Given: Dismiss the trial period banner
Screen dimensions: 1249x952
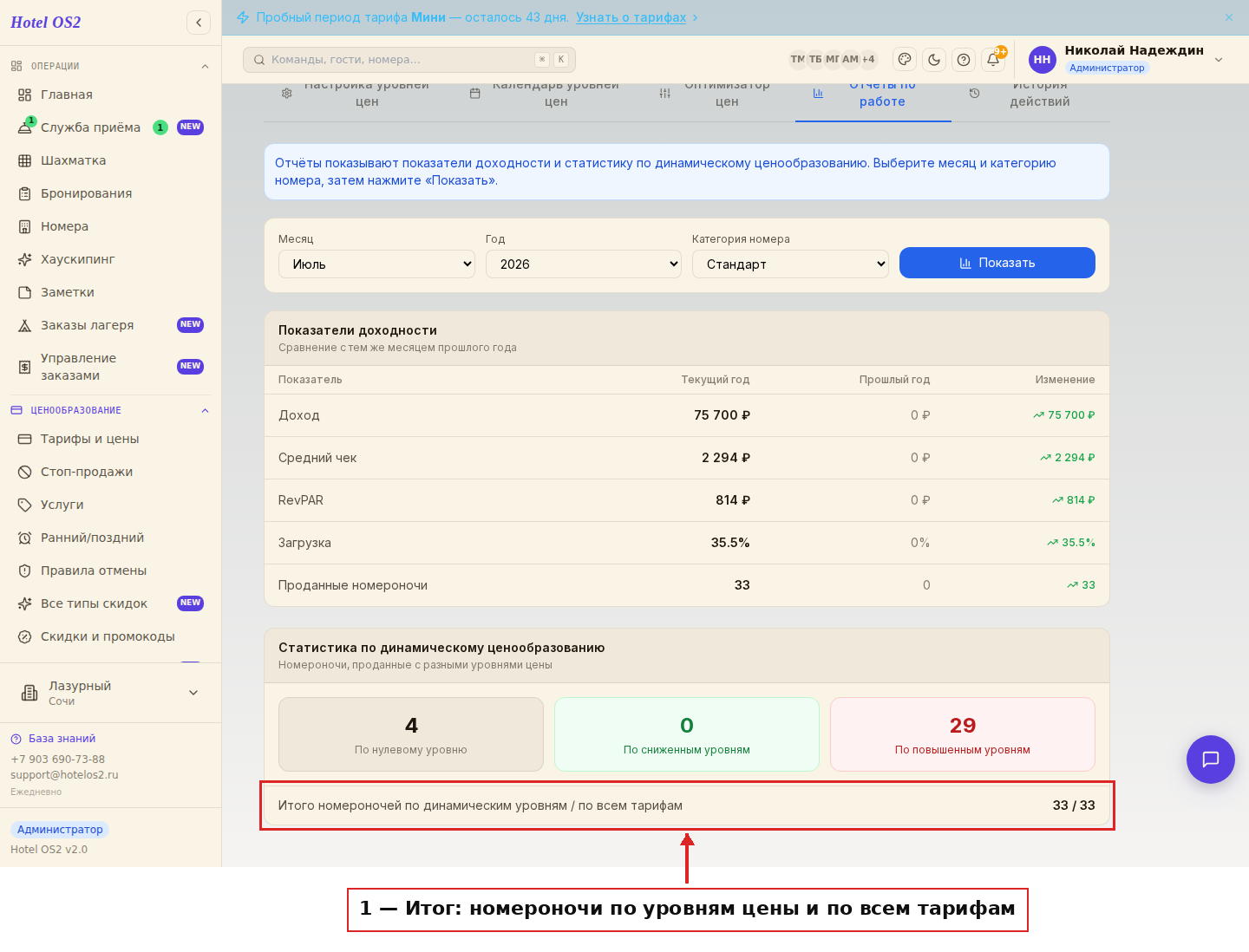Looking at the screenshot, I should point(1229,17).
